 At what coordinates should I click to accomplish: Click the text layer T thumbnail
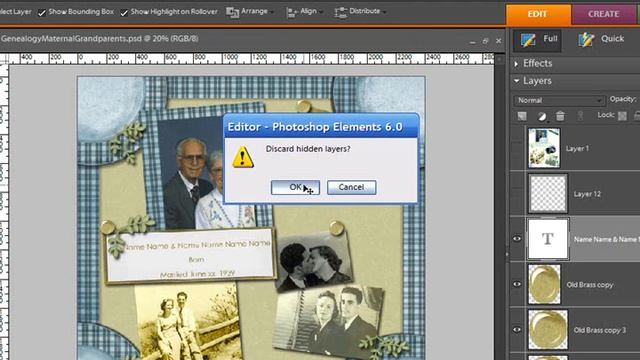tap(548, 239)
